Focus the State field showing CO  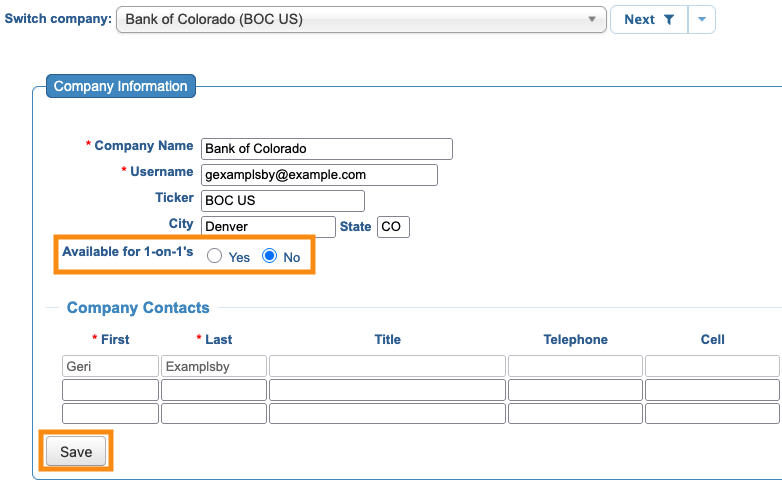point(393,227)
